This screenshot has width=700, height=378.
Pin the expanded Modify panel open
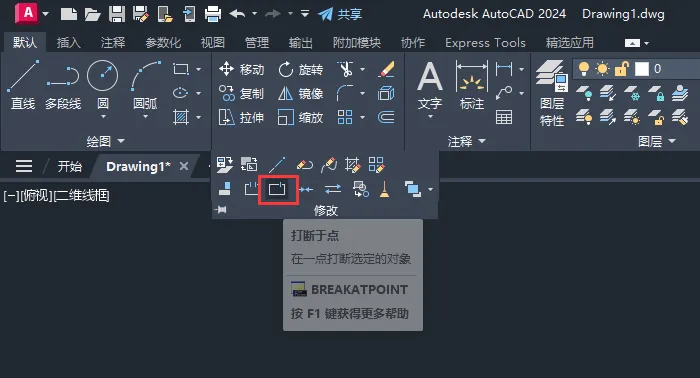pos(221,210)
